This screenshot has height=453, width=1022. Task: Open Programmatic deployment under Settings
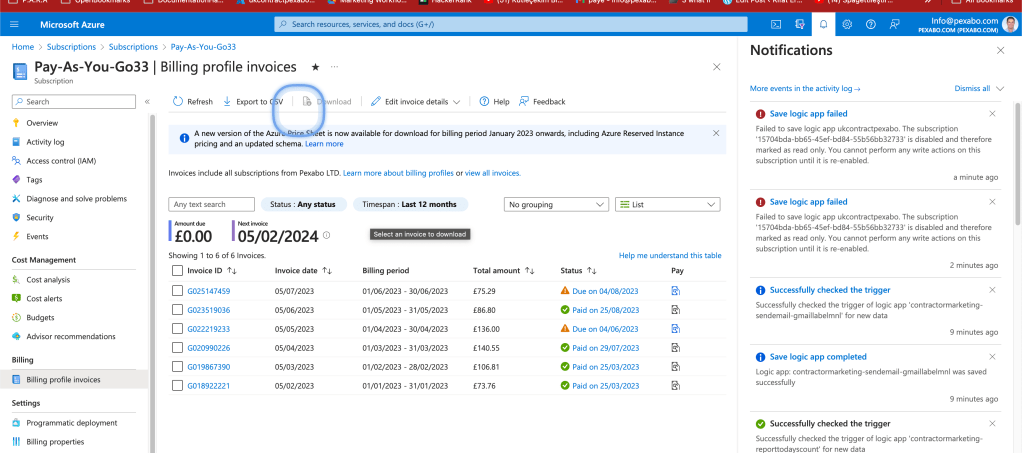click(74, 423)
